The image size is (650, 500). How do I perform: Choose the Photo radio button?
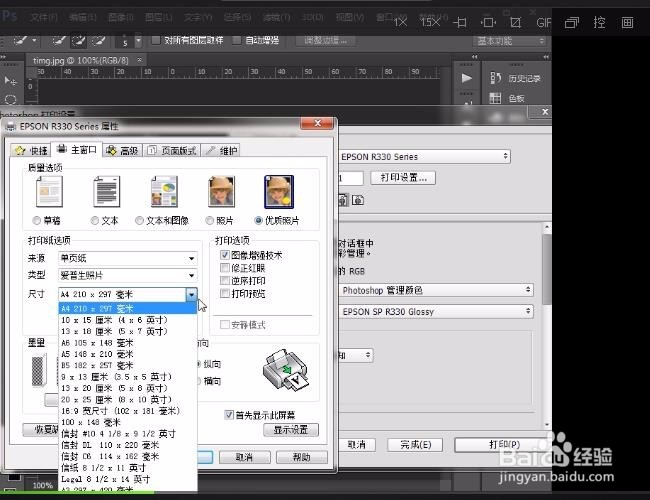(x=209, y=221)
